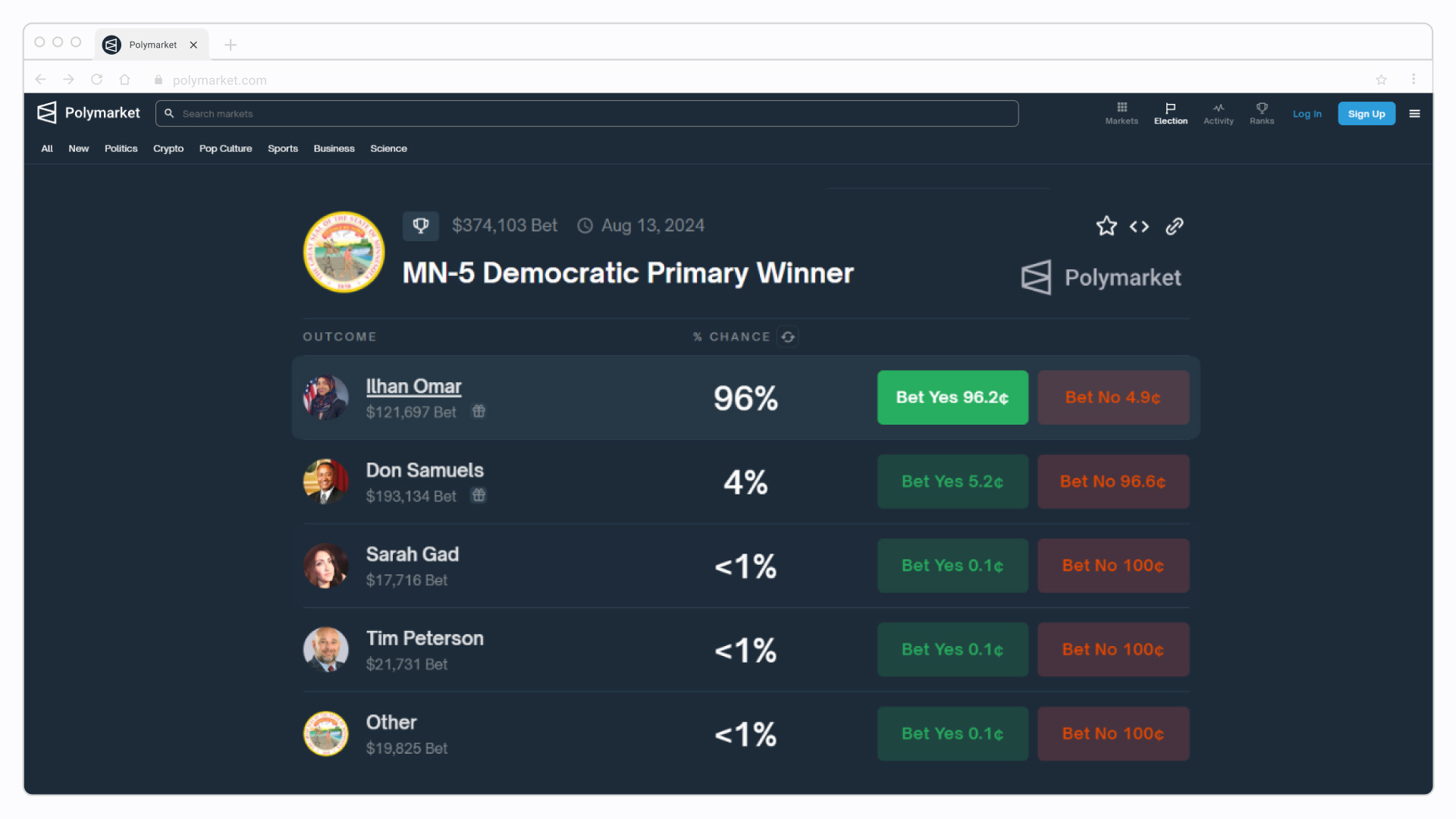Click the share/link icon for this market
Screen dimensions: 1456x819
[1174, 225]
